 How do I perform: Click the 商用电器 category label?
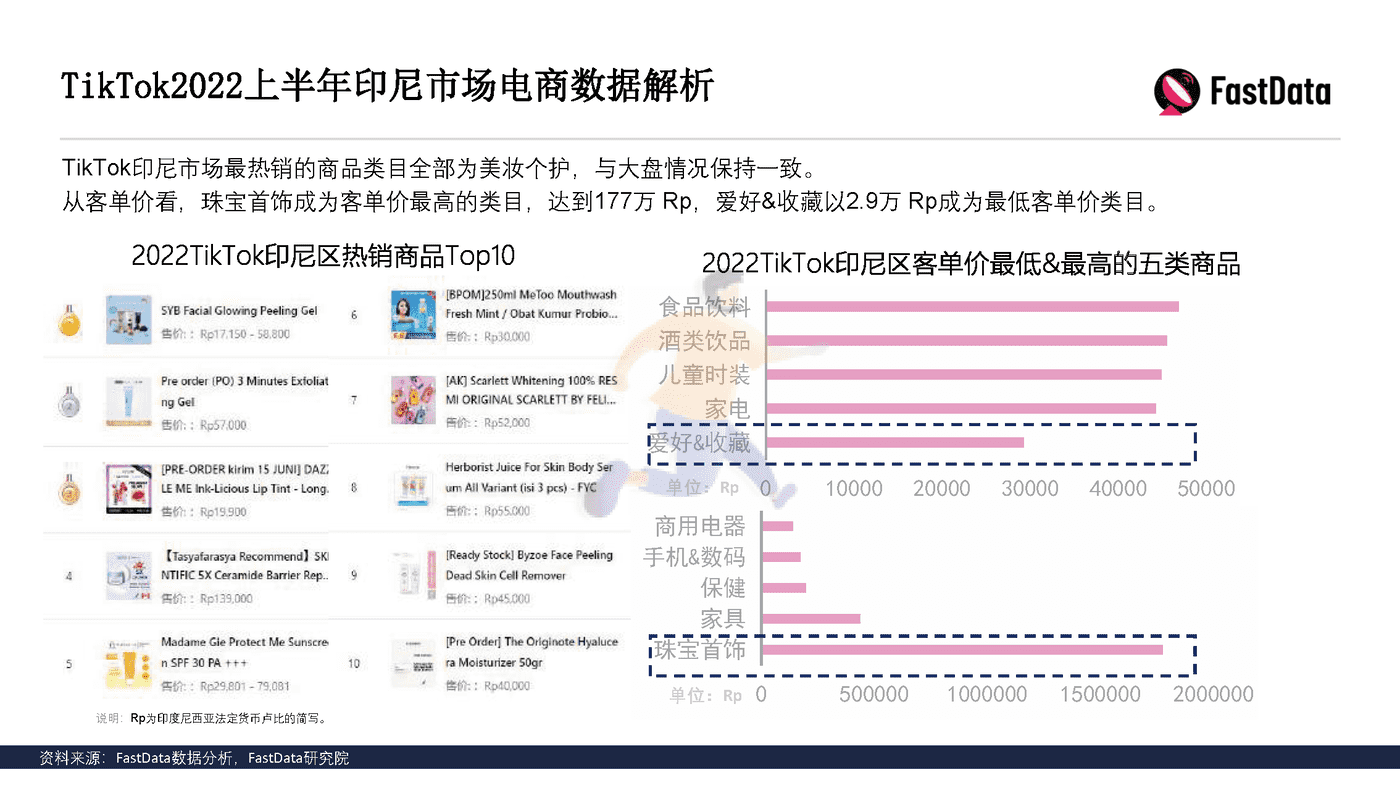[x=700, y=526]
